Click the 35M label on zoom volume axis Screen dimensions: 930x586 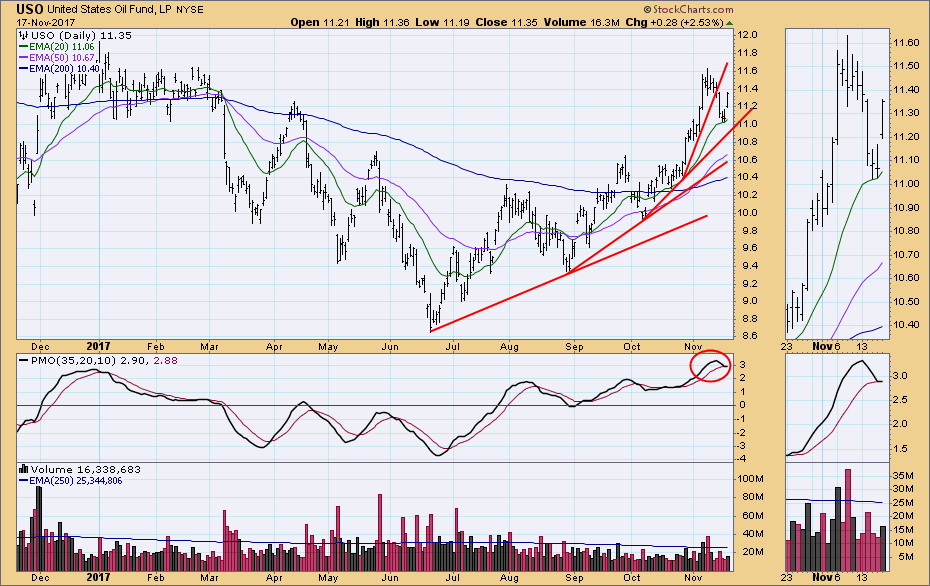pos(905,475)
